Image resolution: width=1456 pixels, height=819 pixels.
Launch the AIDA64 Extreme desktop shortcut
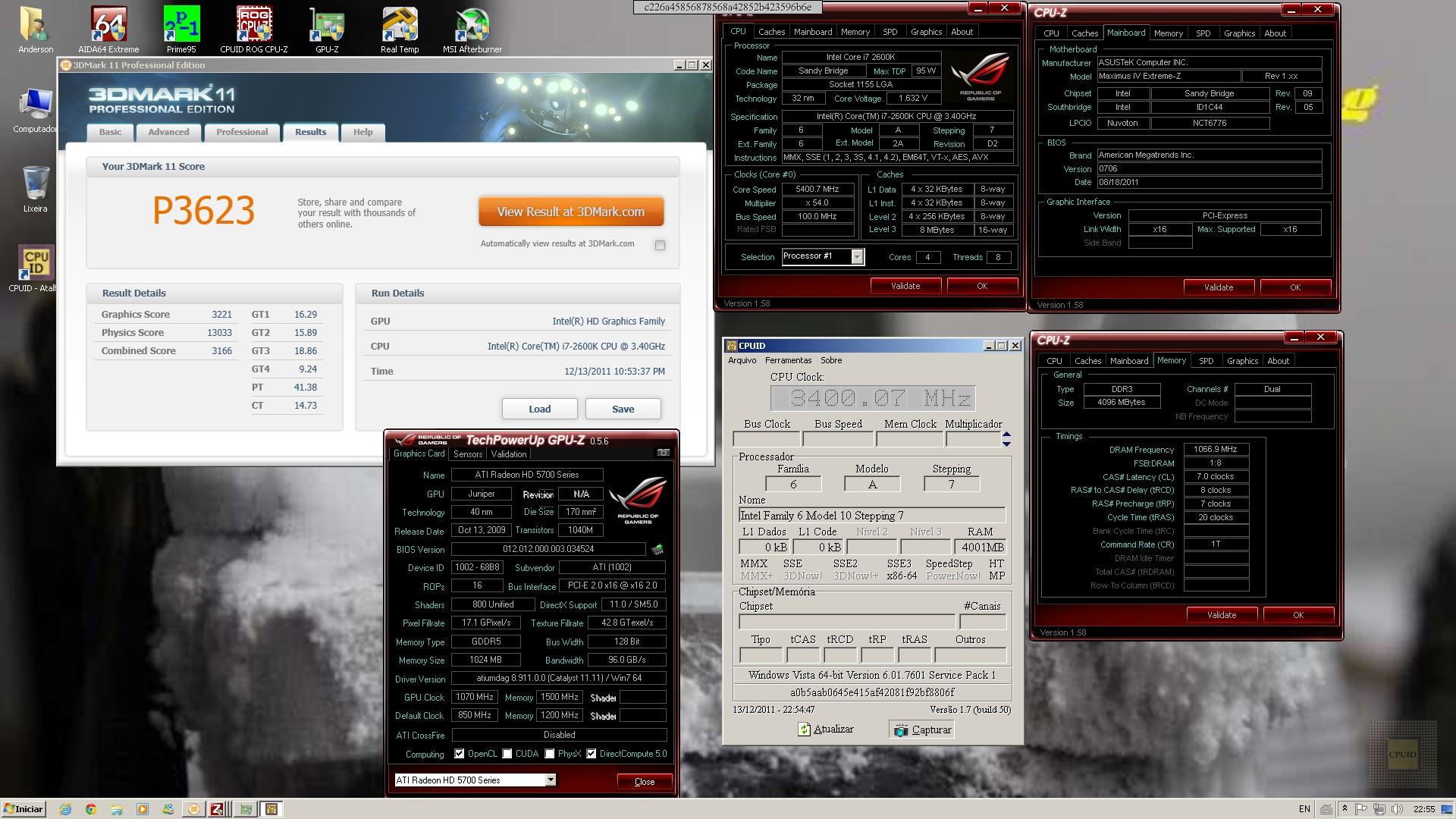click(x=108, y=30)
